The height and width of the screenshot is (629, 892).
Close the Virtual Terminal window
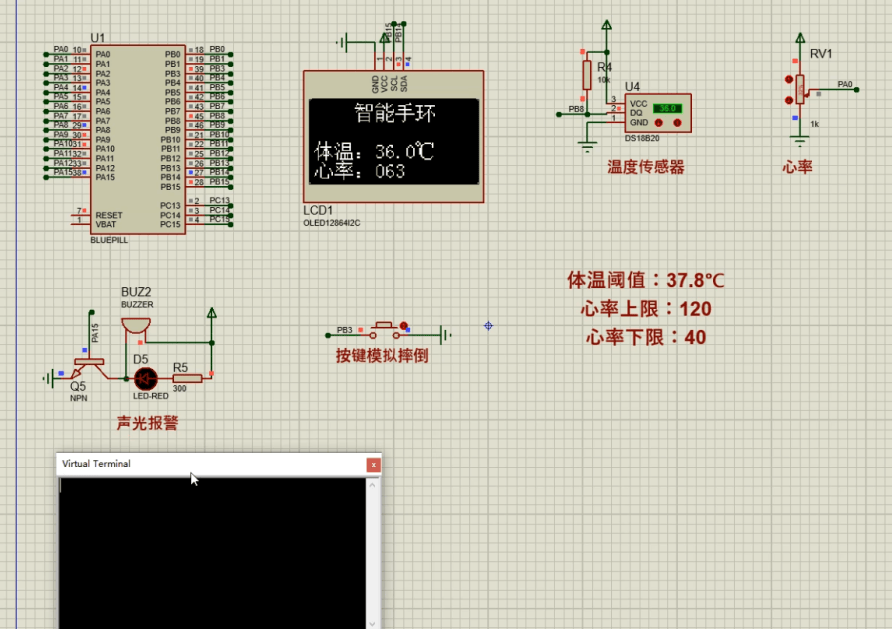click(x=373, y=465)
